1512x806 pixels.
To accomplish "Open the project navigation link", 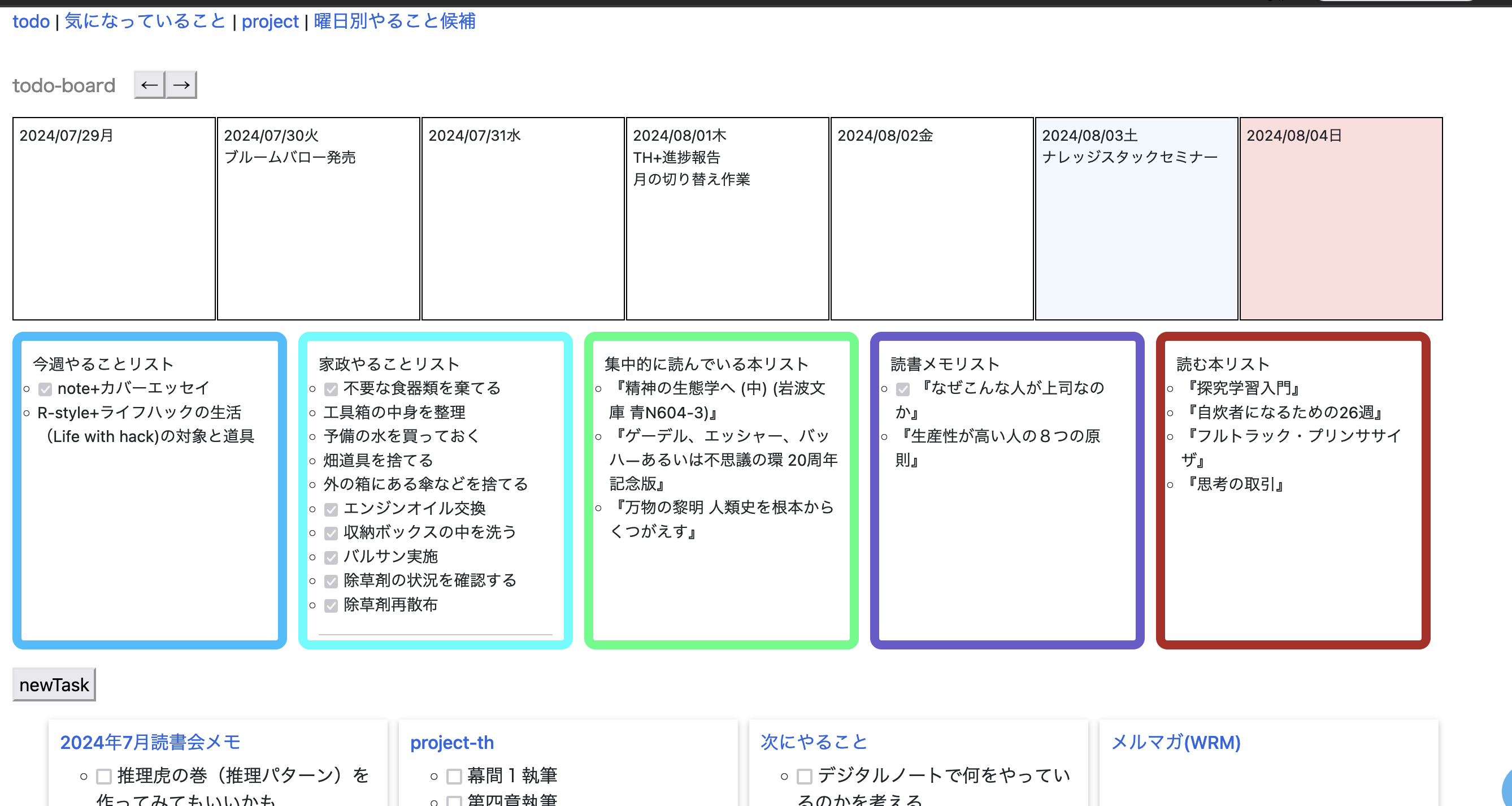I will (270, 21).
